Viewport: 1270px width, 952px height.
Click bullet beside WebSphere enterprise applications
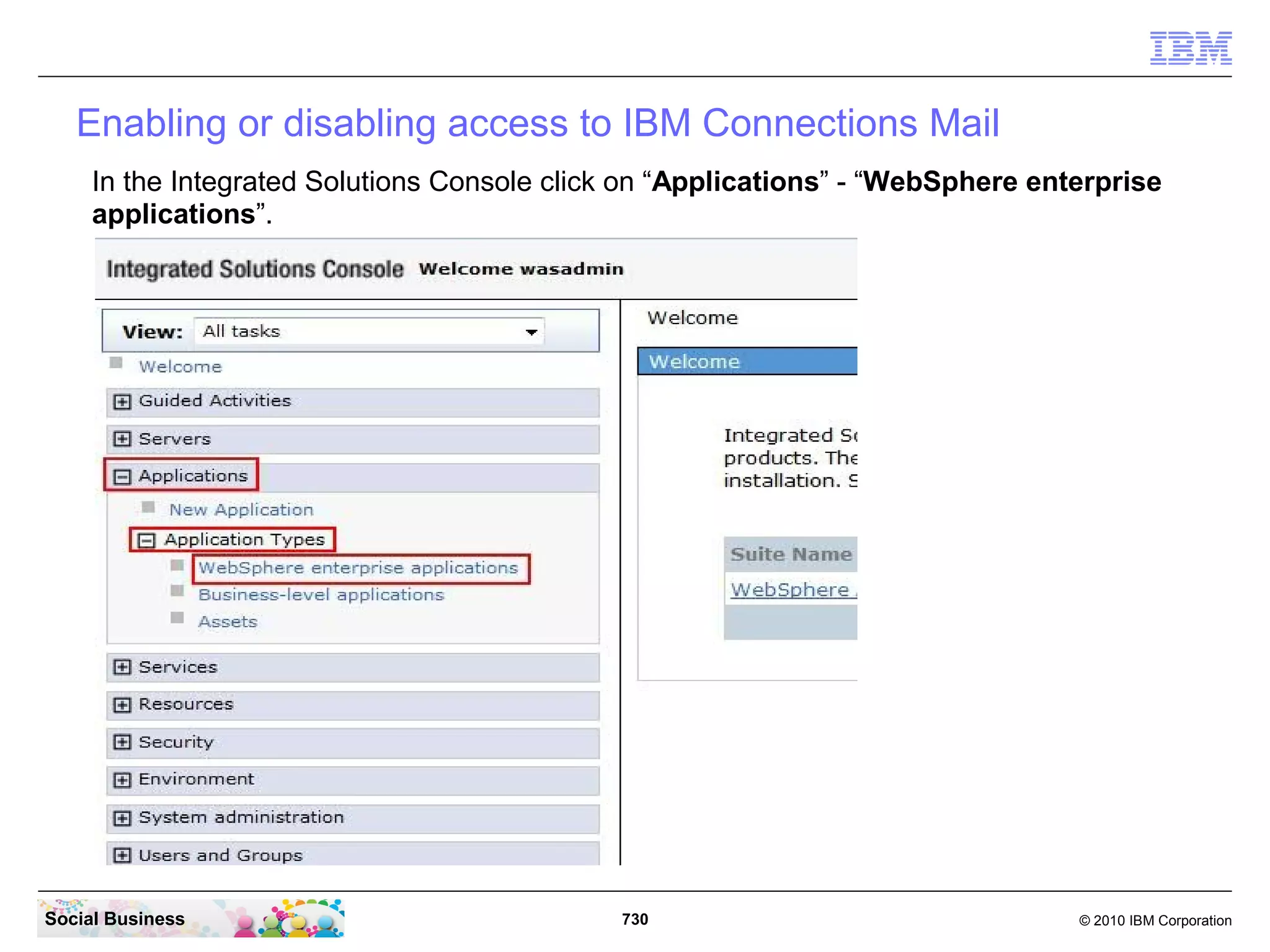(177, 565)
